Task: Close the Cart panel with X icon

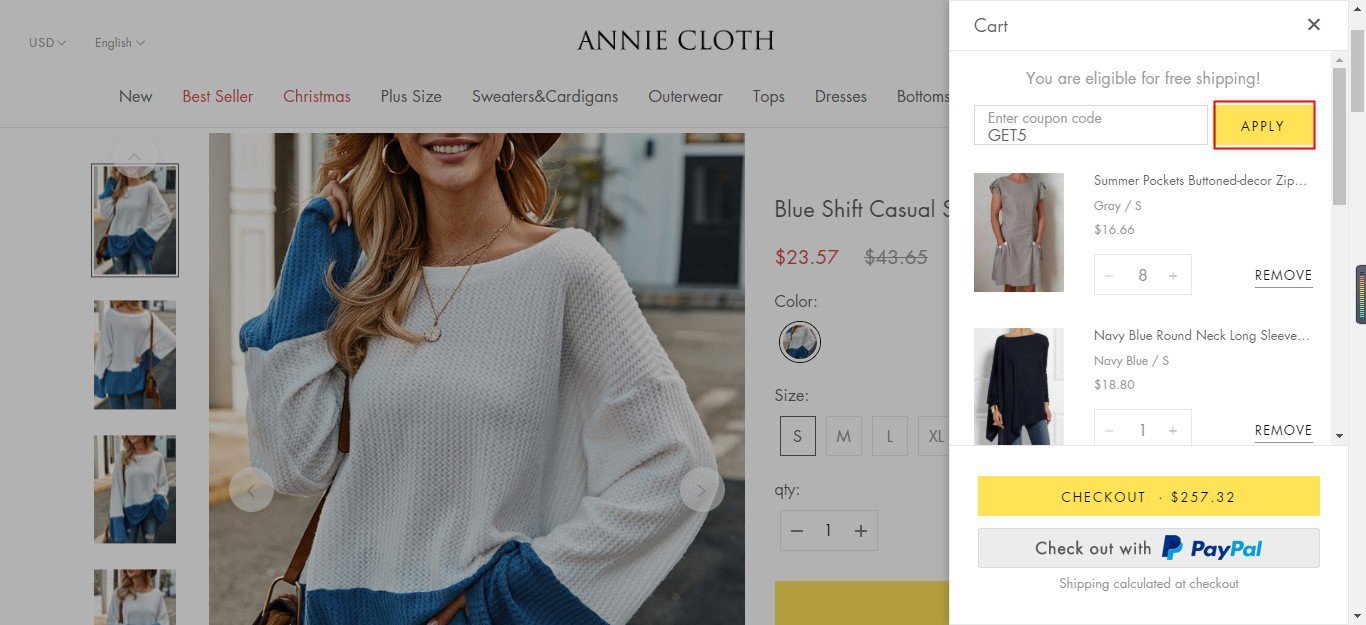Action: point(1314,25)
